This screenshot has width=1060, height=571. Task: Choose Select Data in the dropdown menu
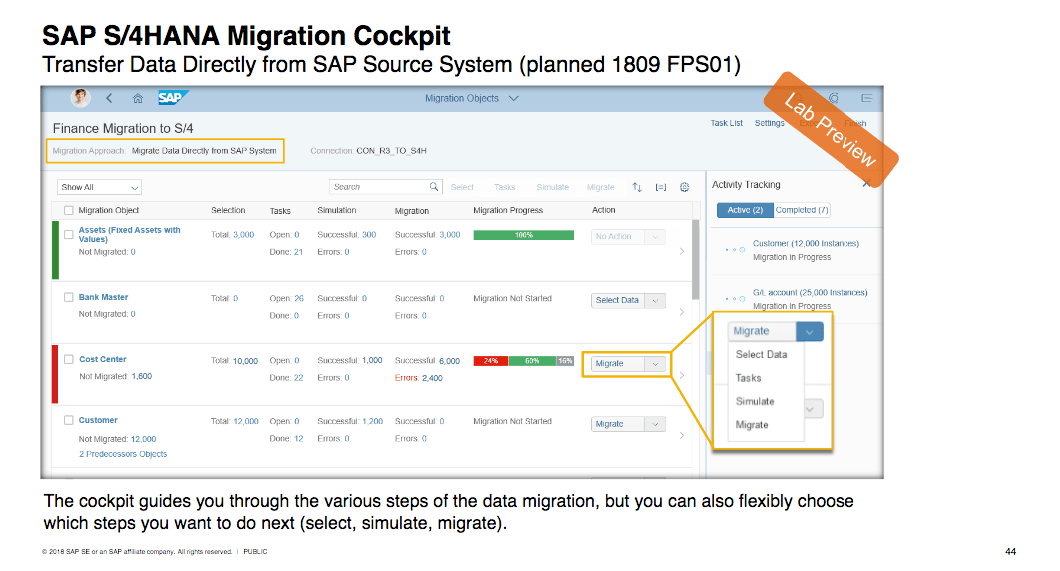click(x=761, y=354)
